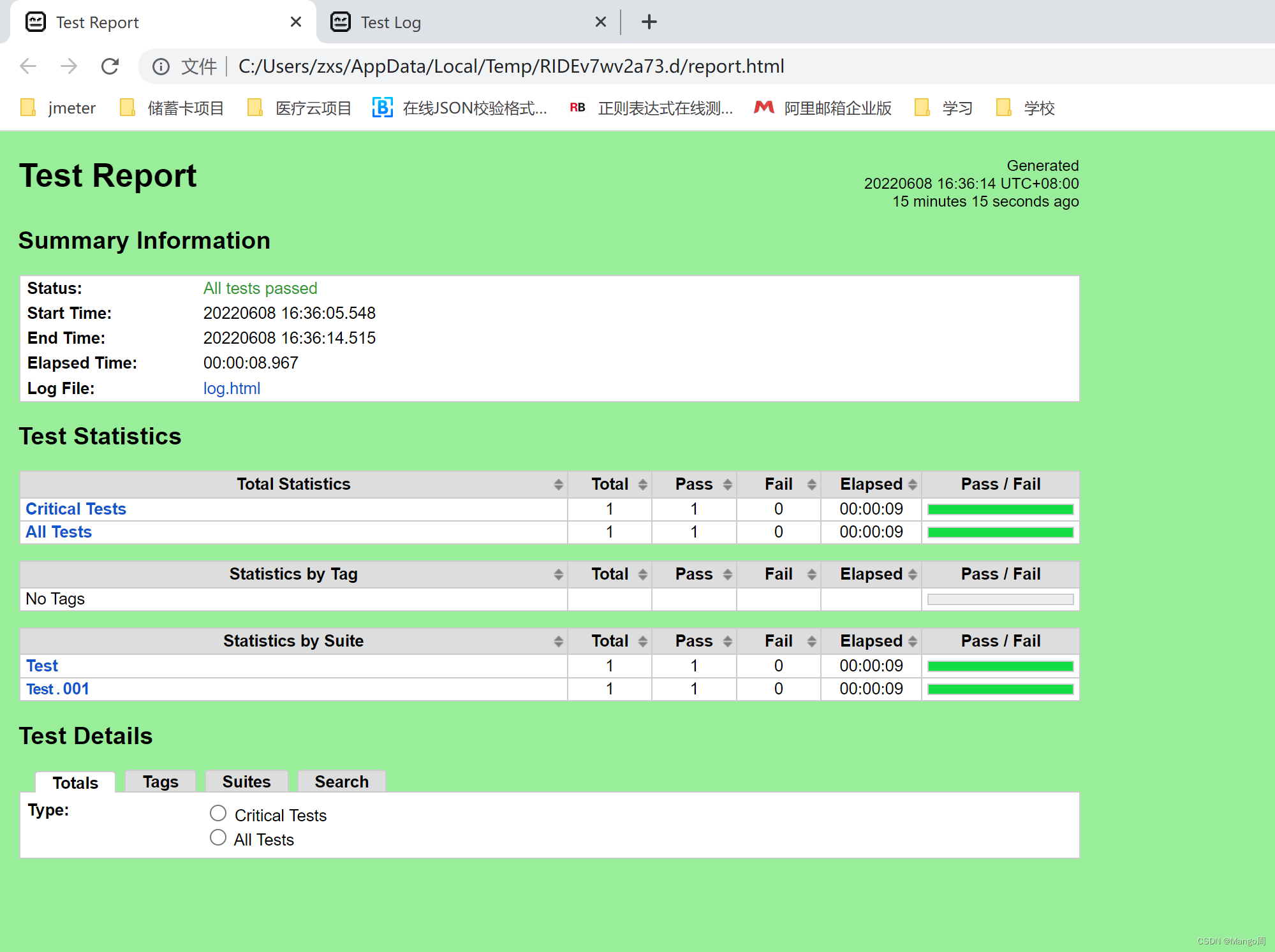Click the browser back arrow
Viewport: 1275px width, 952px height.
pyautogui.click(x=28, y=66)
